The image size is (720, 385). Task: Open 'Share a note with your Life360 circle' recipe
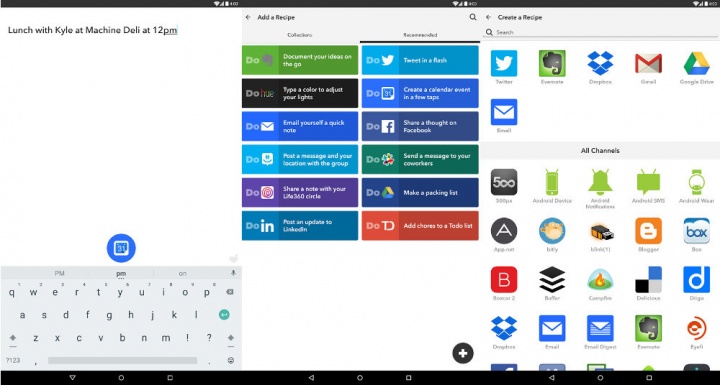[x=300, y=192]
